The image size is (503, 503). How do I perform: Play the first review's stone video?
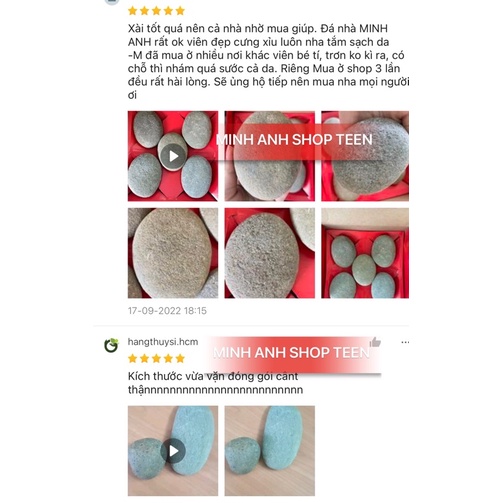pyautogui.click(x=173, y=156)
